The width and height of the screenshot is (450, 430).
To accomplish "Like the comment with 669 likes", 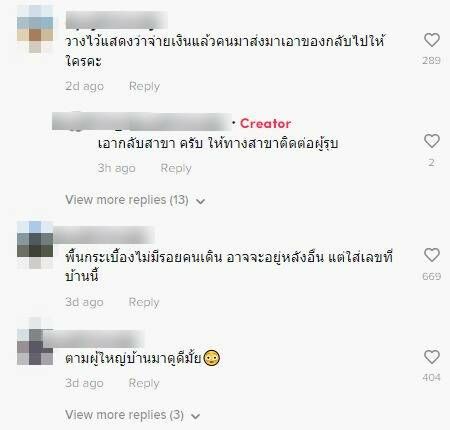I will (x=432, y=255).
